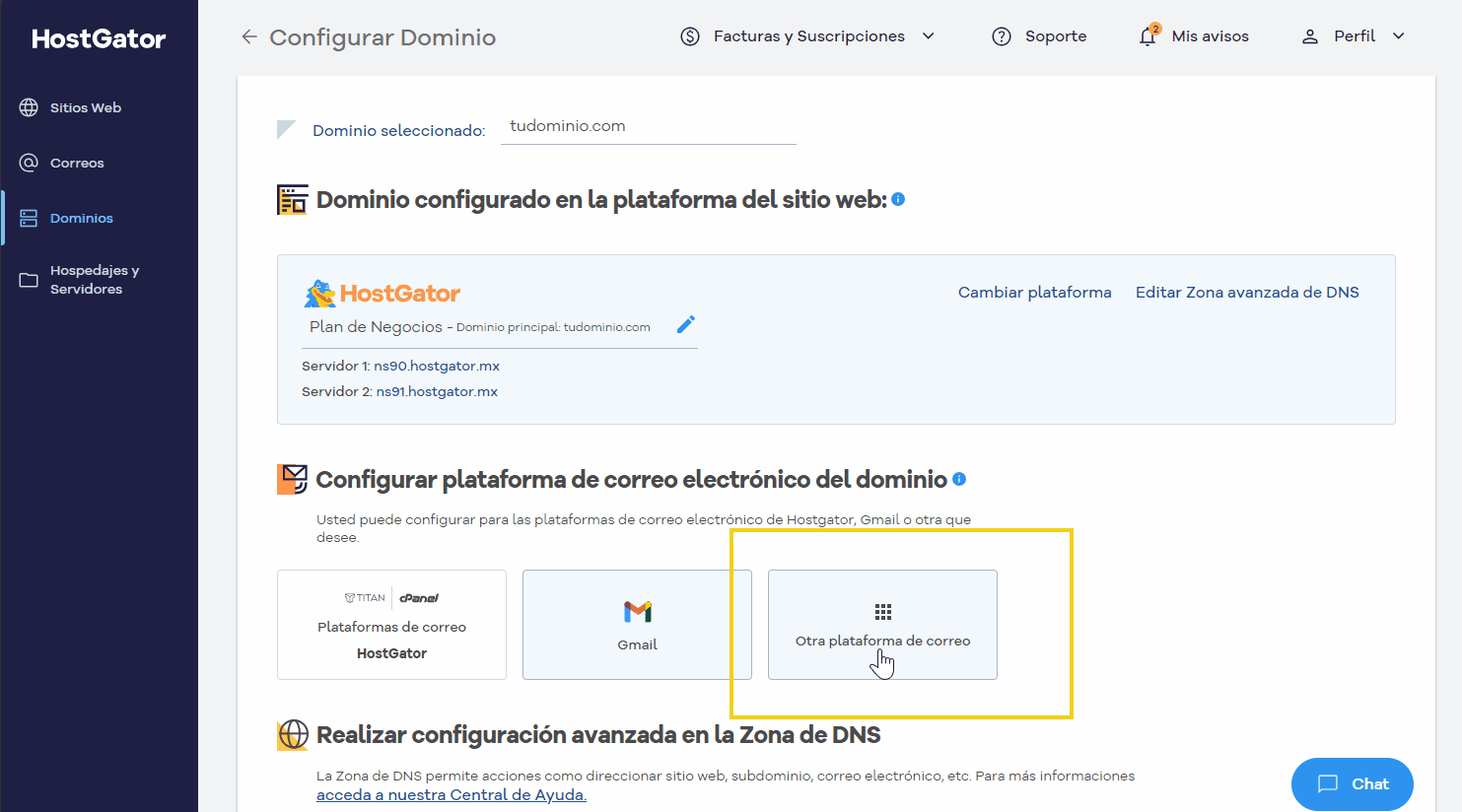Click info icon next to plataforma del sitio web
Image resolution: width=1462 pixels, height=812 pixels.
[898, 199]
